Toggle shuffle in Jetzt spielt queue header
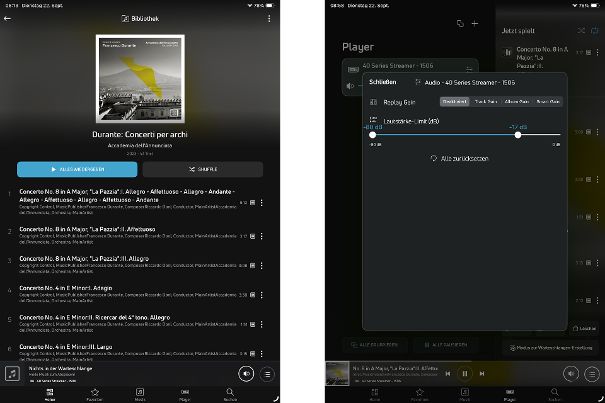This screenshot has width=605, height=403. pyautogui.click(x=581, y=30)
